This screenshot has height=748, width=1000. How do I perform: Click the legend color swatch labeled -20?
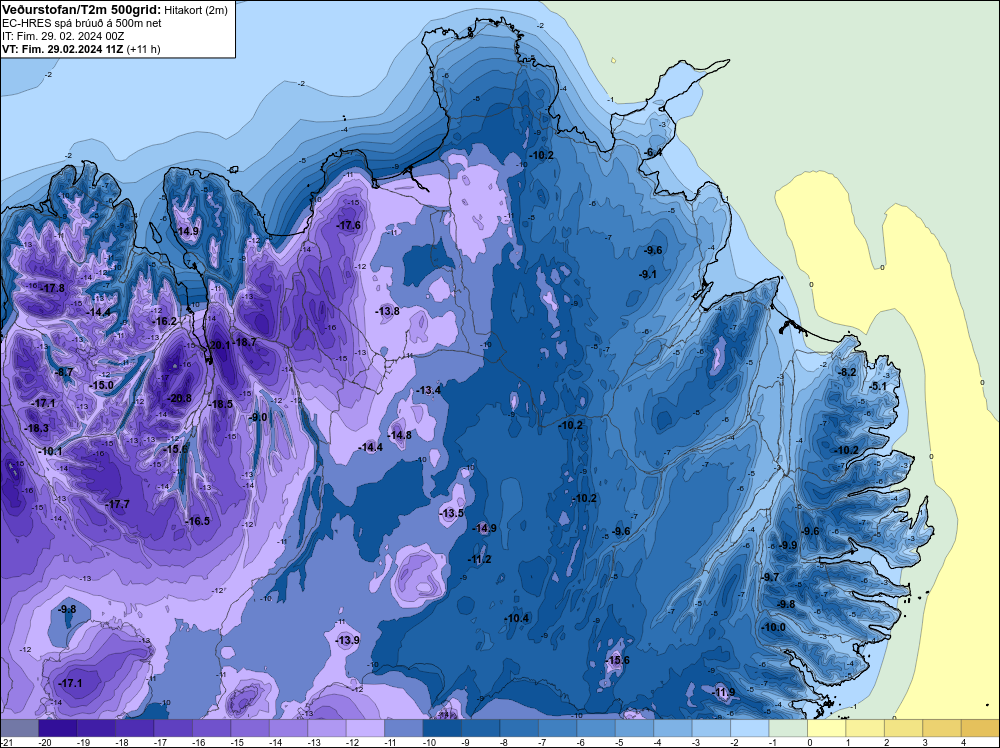point(57,728)
